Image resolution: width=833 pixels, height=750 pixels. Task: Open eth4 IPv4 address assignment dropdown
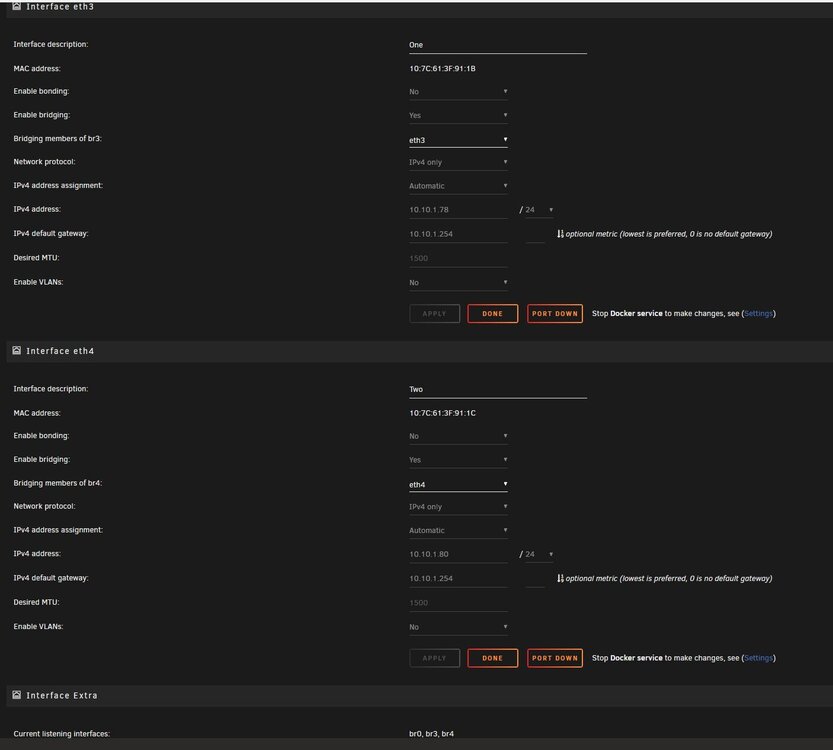coord(458,530)
